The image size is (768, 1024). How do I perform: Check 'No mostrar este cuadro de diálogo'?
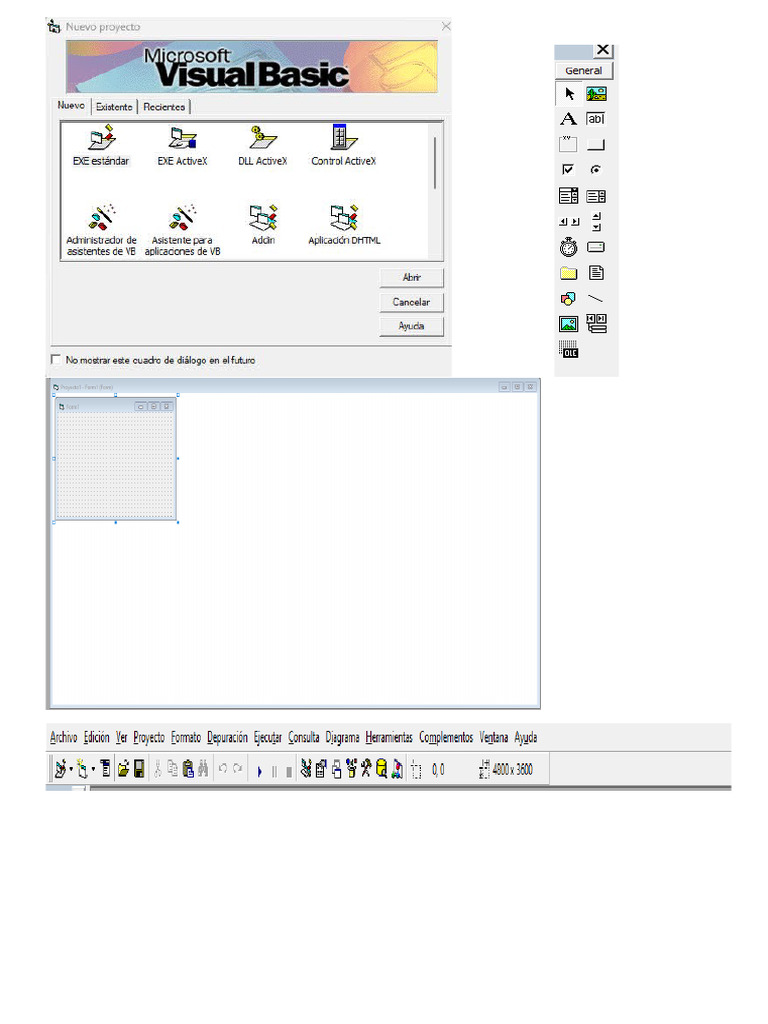pos(56,359)
